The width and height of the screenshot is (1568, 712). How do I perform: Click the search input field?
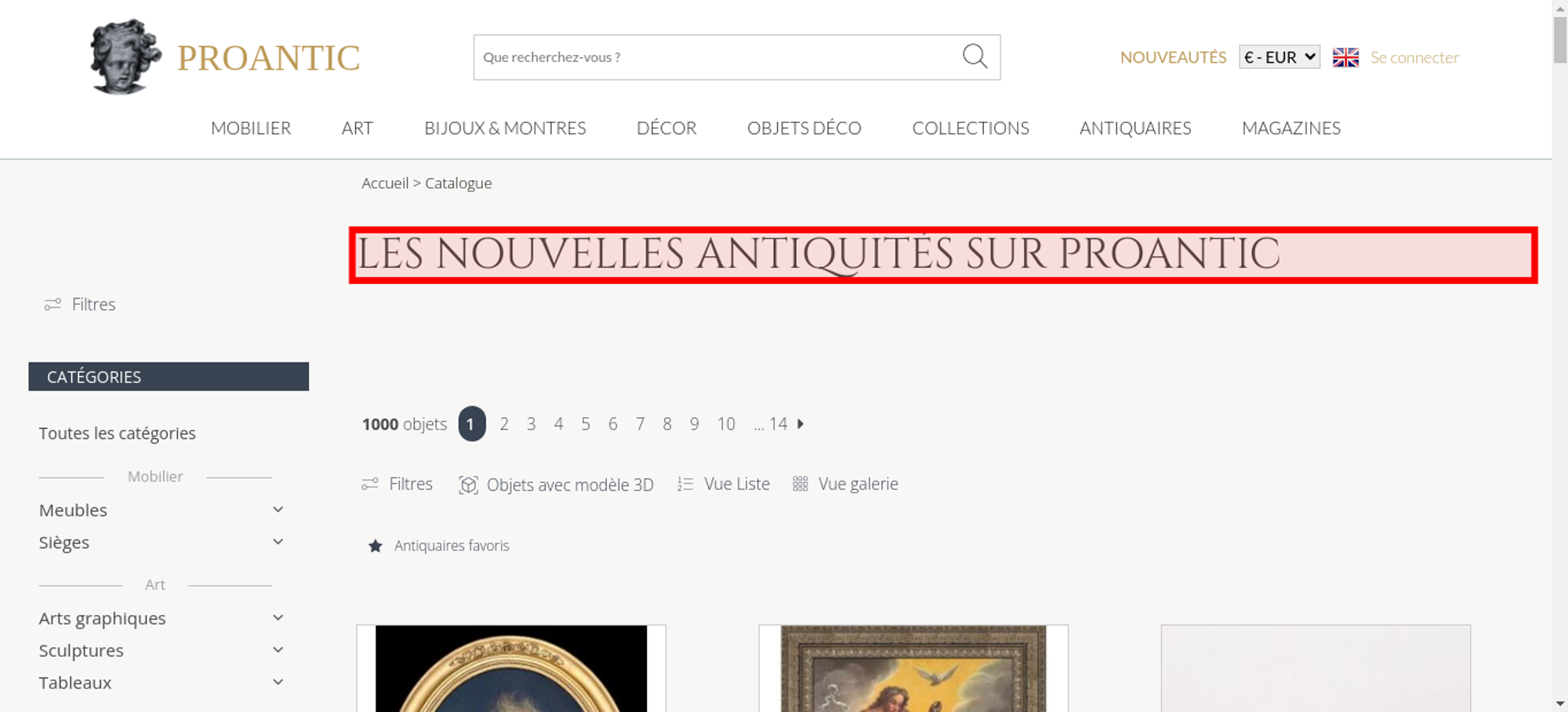[x=717, y=57]
